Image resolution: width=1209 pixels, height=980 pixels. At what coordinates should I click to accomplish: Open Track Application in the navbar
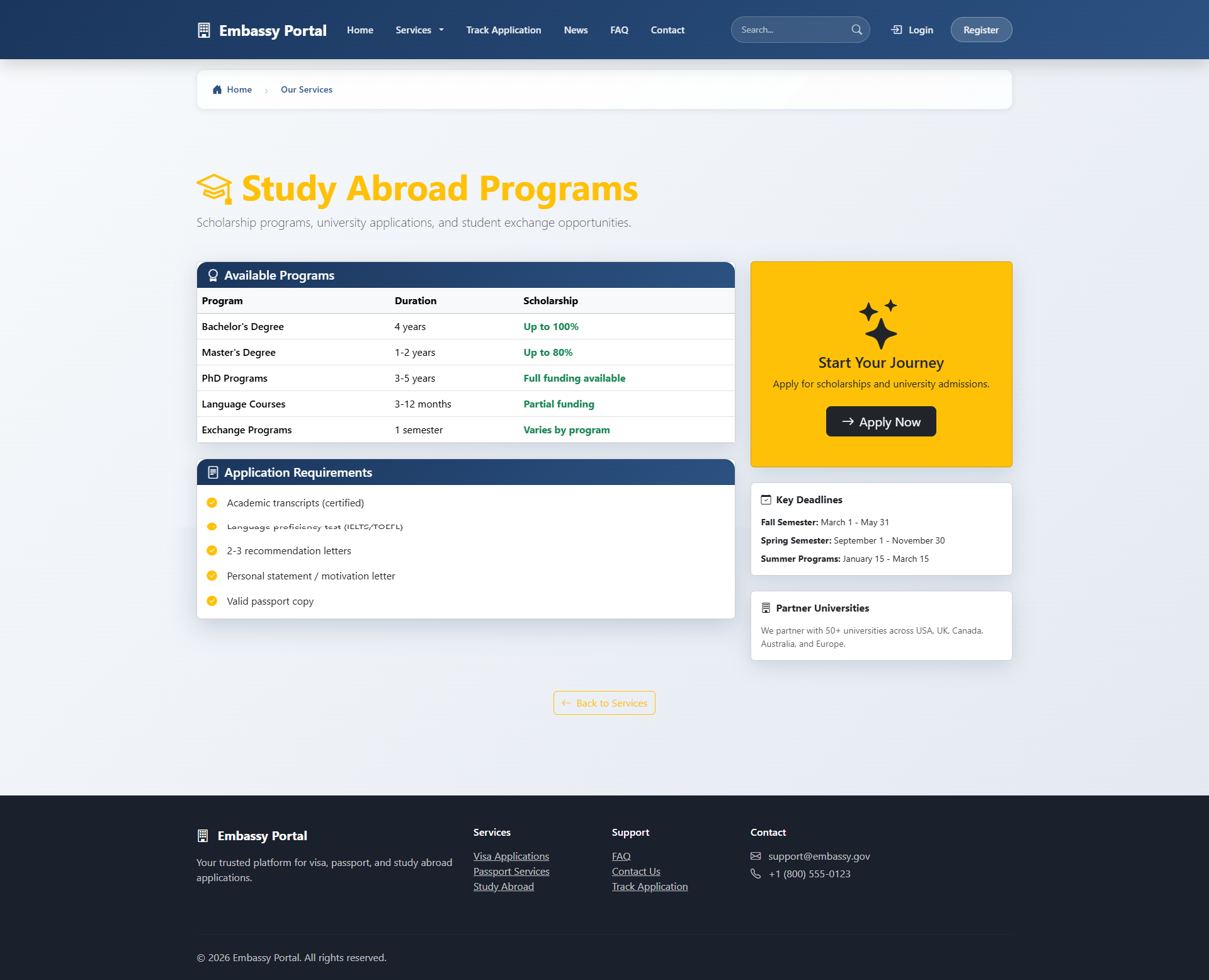(x=503, y=30)
